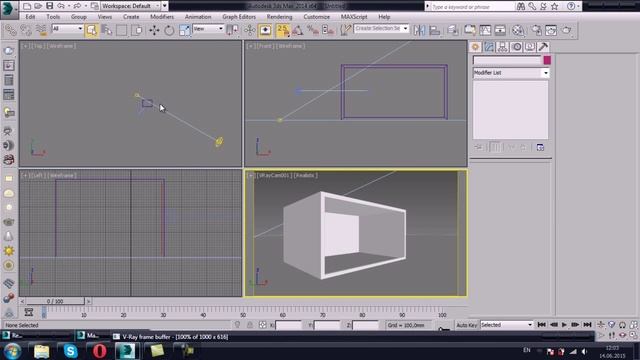Image resolution: width=640 pixels, height=360 pixels.
Task: Open the reference coordinate system 'View' dropdown
Action: [208, 29]
